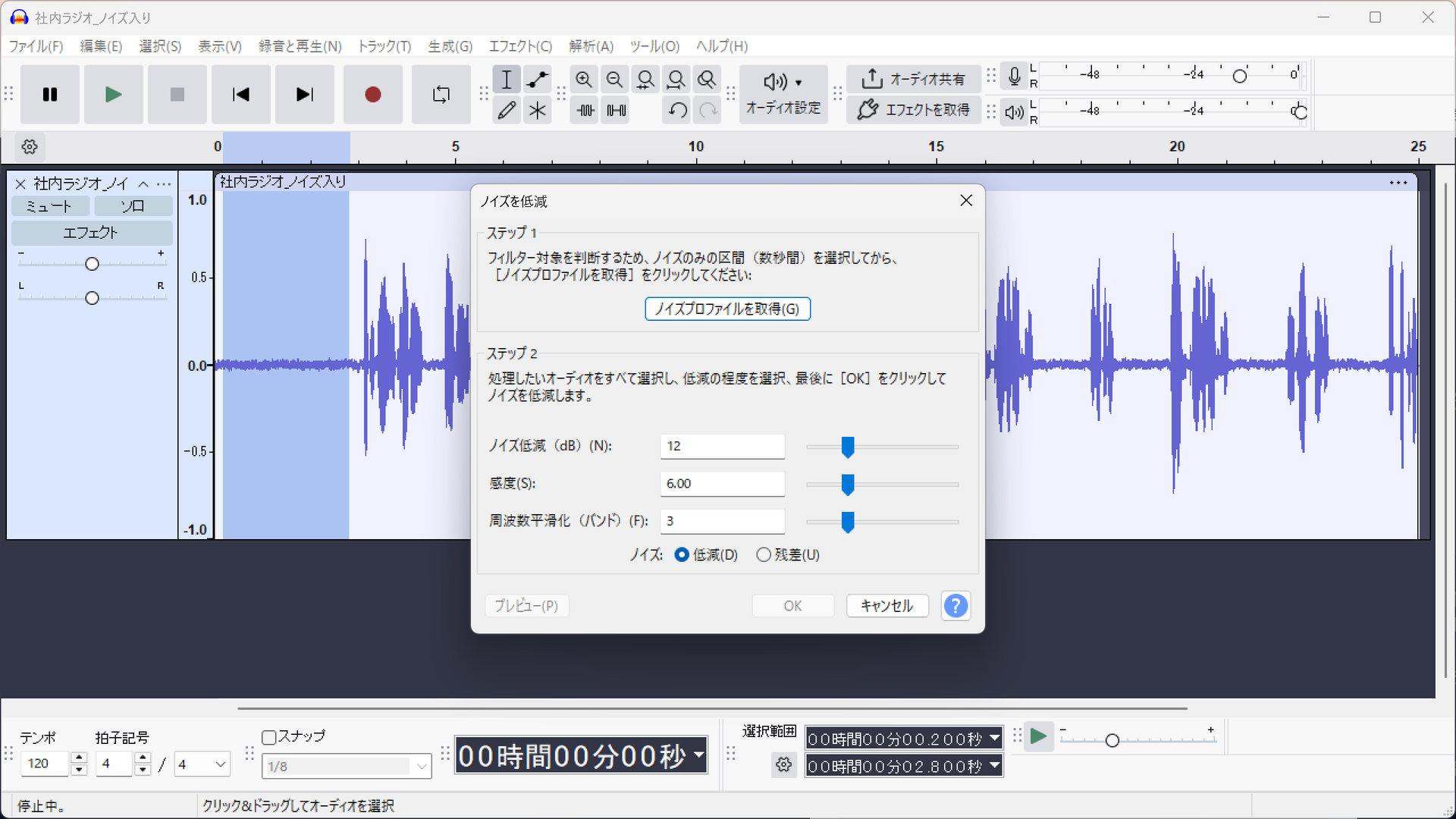Screen dimensions: 1456x819
Task: Open timeline options gear icon
Action: [x=30, y=146]
